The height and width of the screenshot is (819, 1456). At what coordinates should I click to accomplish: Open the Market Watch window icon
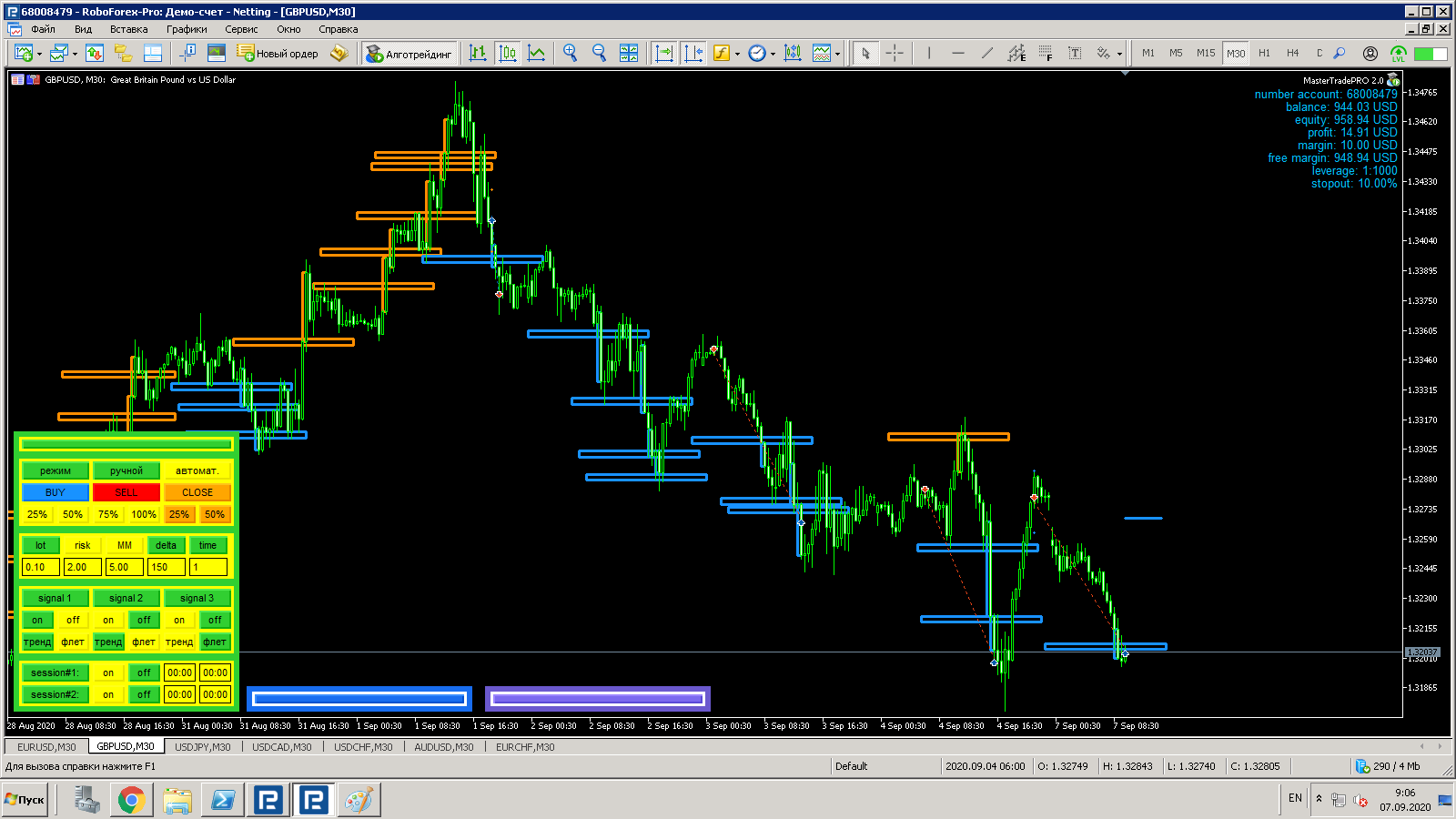point(94,54)
